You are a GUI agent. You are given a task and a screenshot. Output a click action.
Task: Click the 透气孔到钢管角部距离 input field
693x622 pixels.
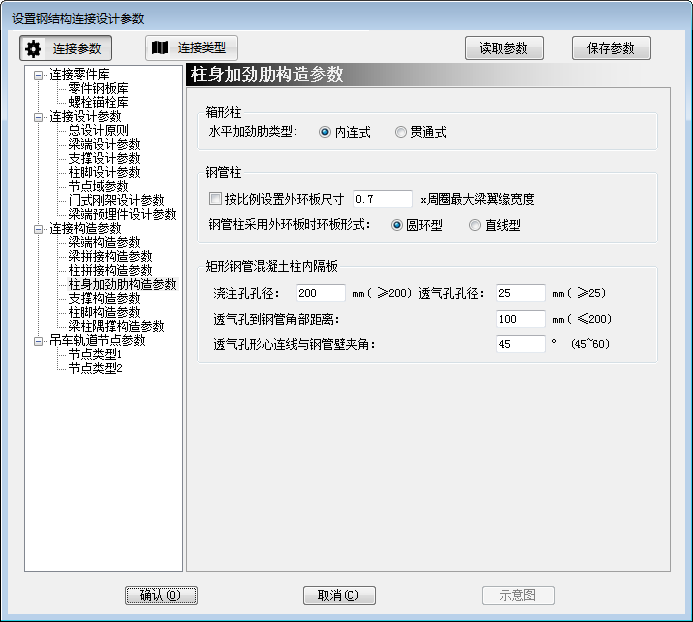(x=521, y=319)
